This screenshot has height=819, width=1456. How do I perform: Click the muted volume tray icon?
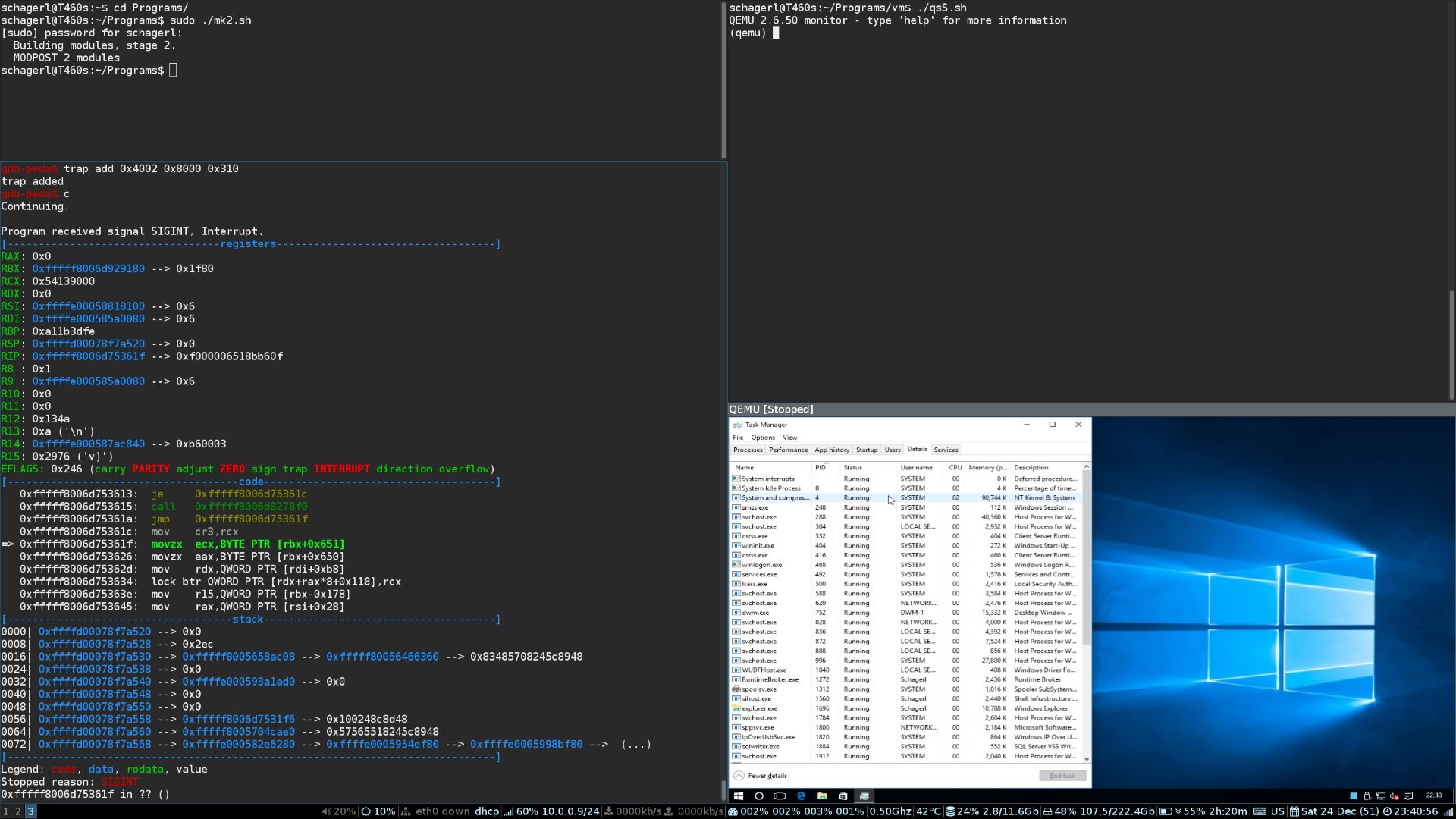pyautogui.click(x=1394, y=796)
